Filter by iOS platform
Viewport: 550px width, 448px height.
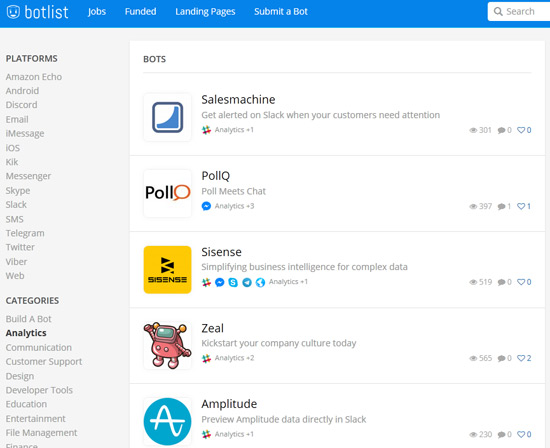(13, 148)
